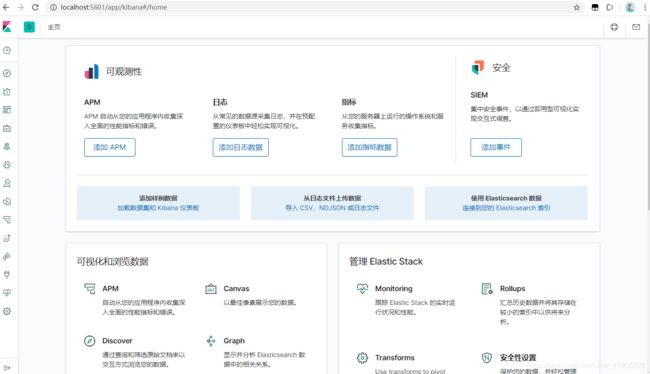Open the help icon in the header
The image size is (650, 374).
tap(614, 27)
